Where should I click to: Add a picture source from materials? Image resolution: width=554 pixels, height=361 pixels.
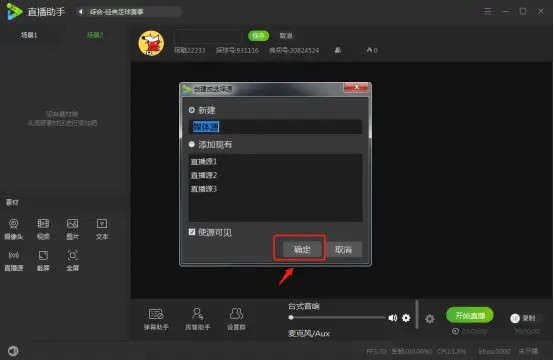pyautogui.click(x=72, y=229)
